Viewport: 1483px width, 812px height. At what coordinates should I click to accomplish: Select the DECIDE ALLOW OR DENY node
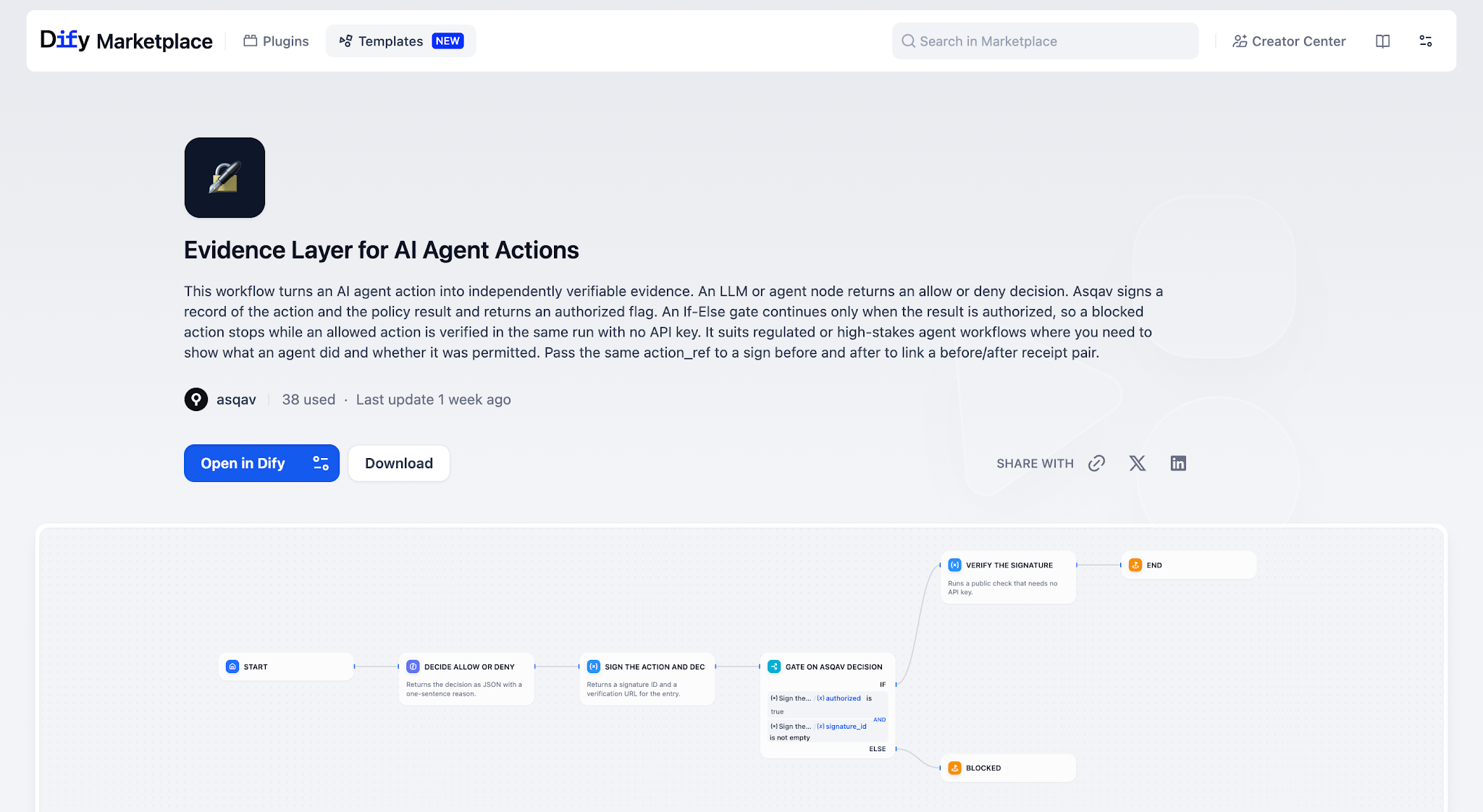click(466, 679)
